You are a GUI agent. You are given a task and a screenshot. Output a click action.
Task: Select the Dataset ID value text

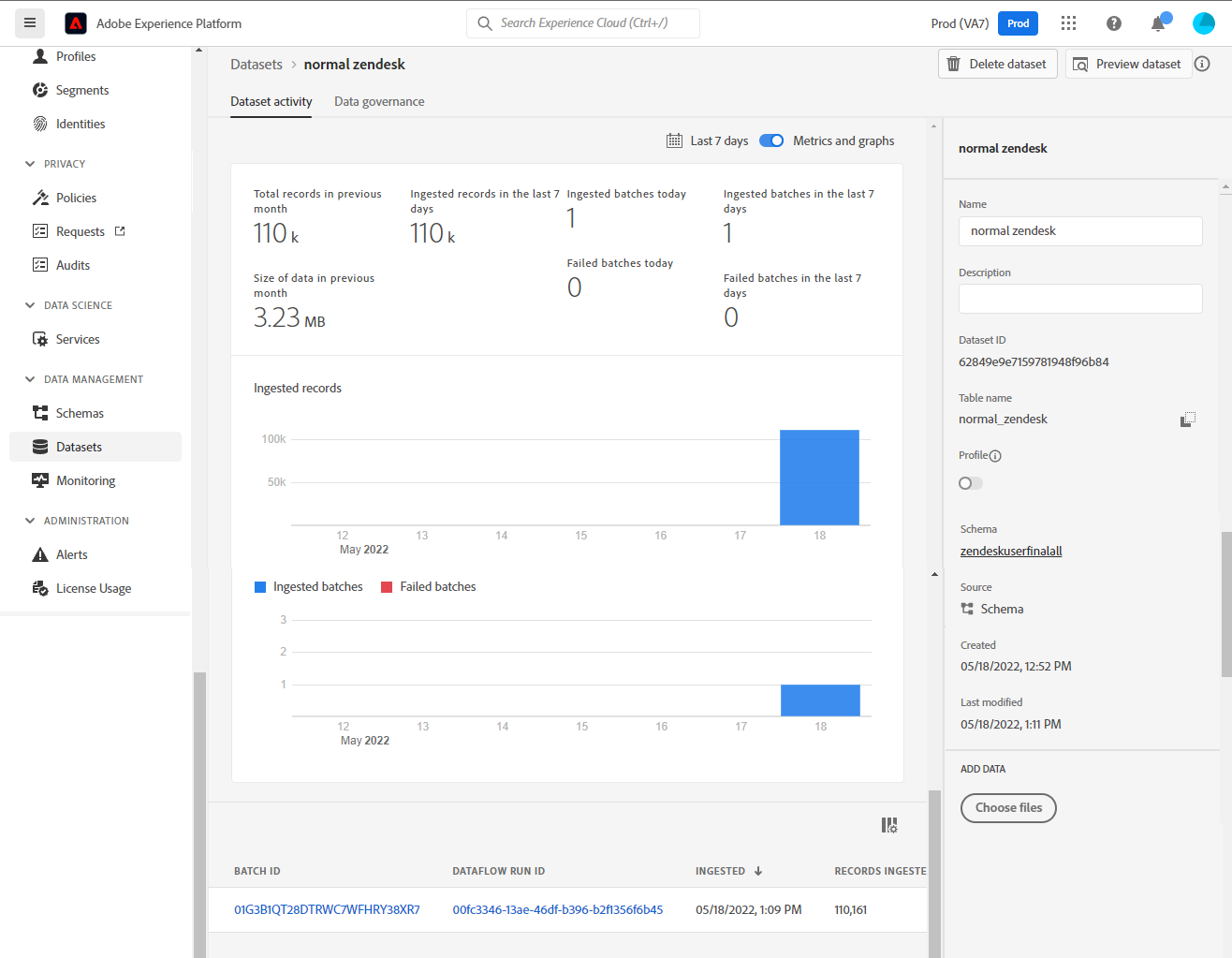click(1034, 362)
